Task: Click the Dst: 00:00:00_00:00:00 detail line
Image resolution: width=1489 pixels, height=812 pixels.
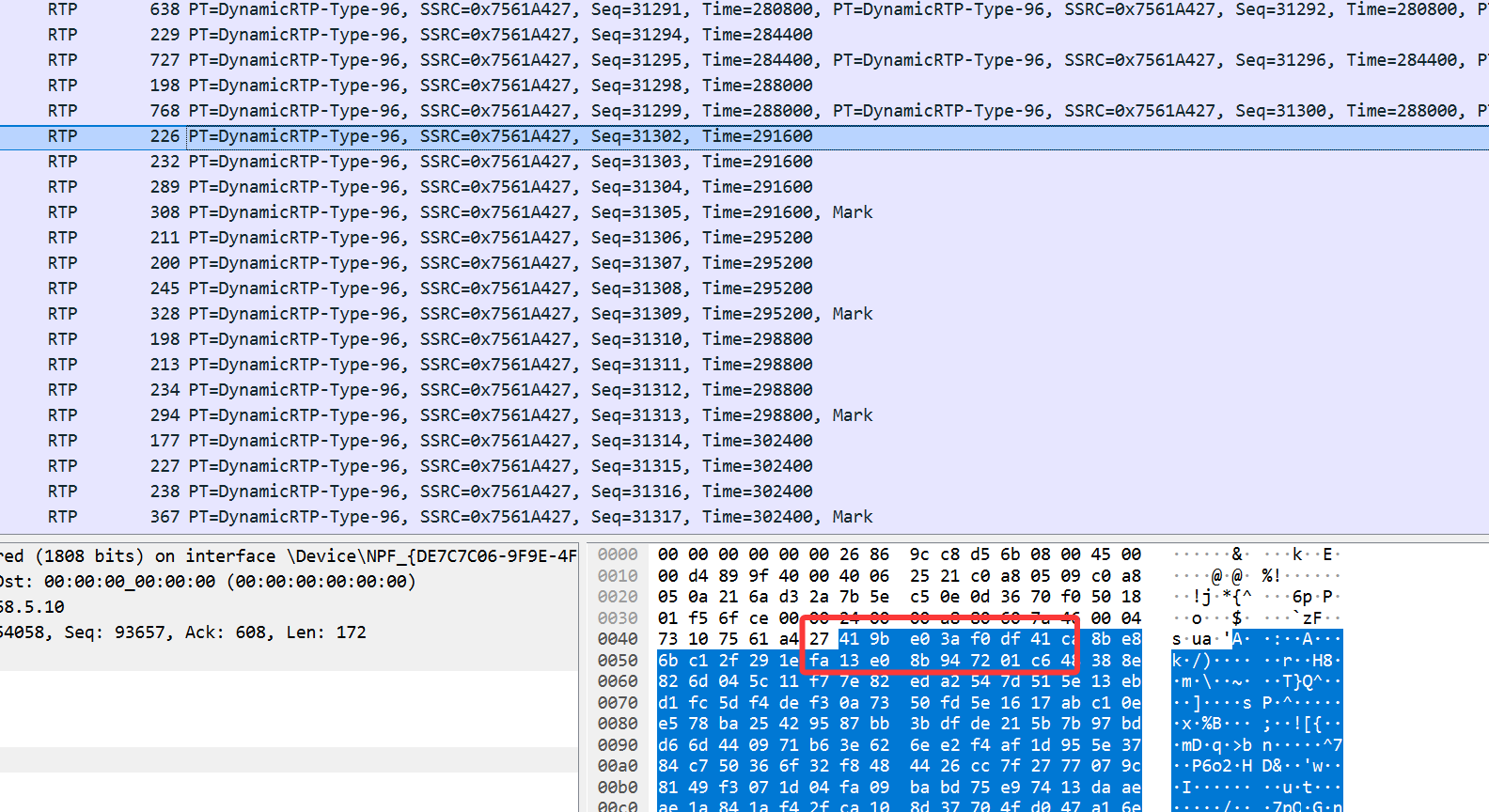Action: (289, 582)
